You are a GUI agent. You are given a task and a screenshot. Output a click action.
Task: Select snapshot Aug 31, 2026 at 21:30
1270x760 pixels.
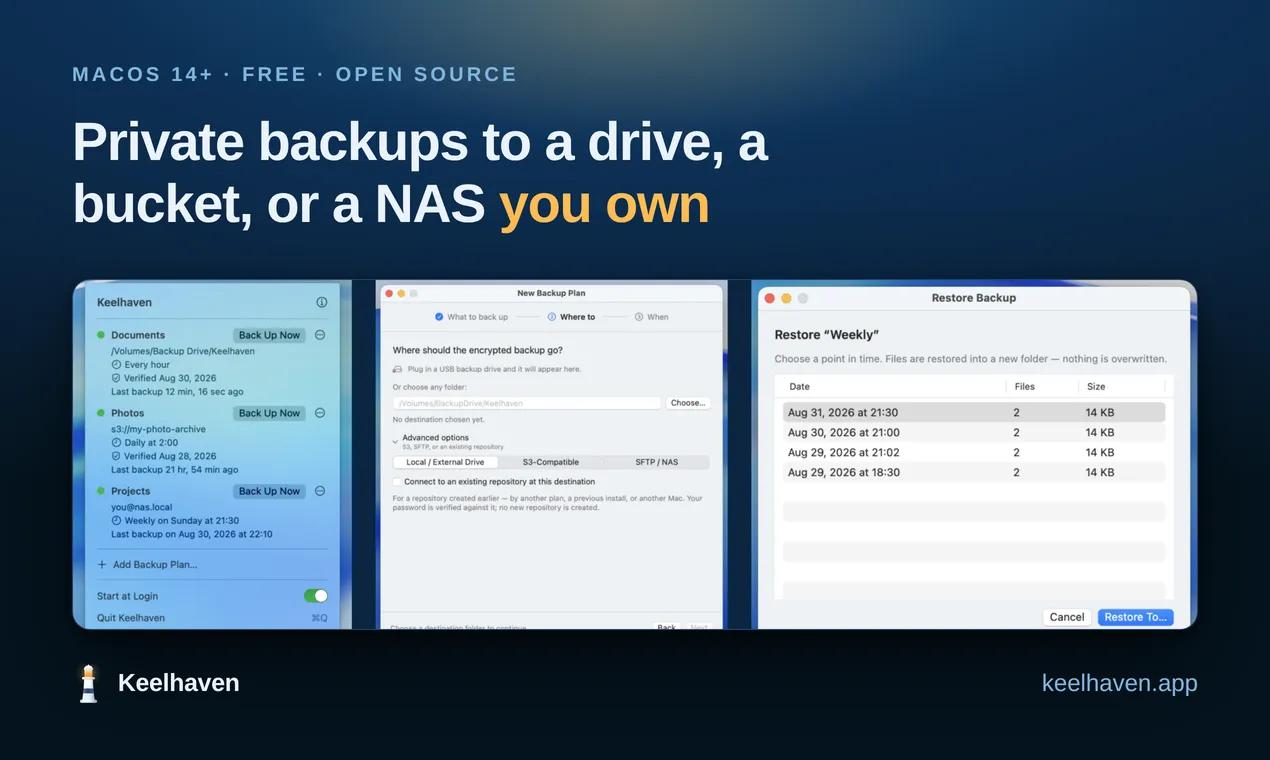tap(974, 412)
